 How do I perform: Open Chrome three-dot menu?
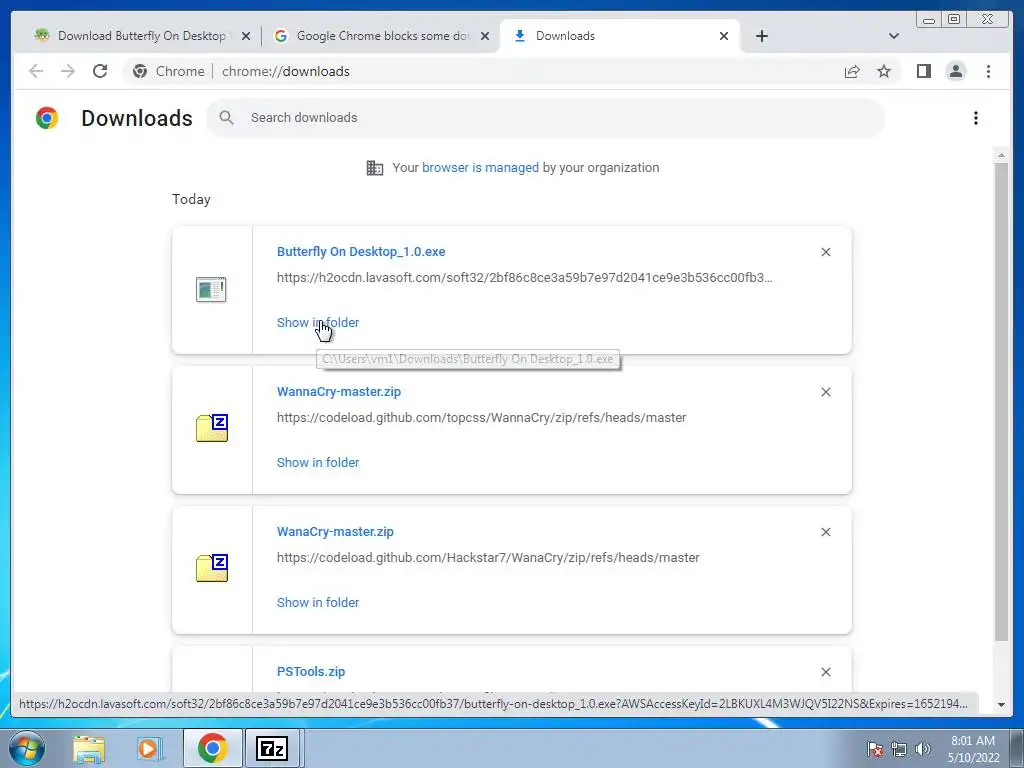point(988,71)
